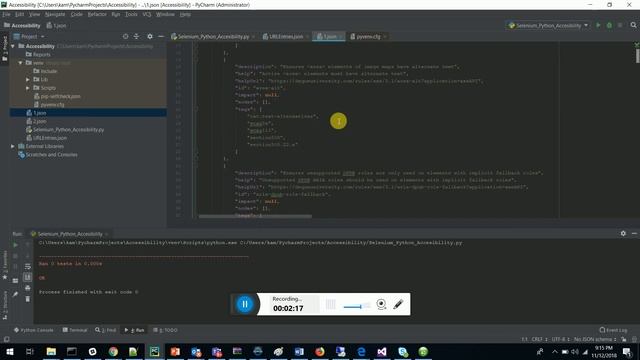
Task: Open Windows Start menu
Action: click(x=10, y=351)
